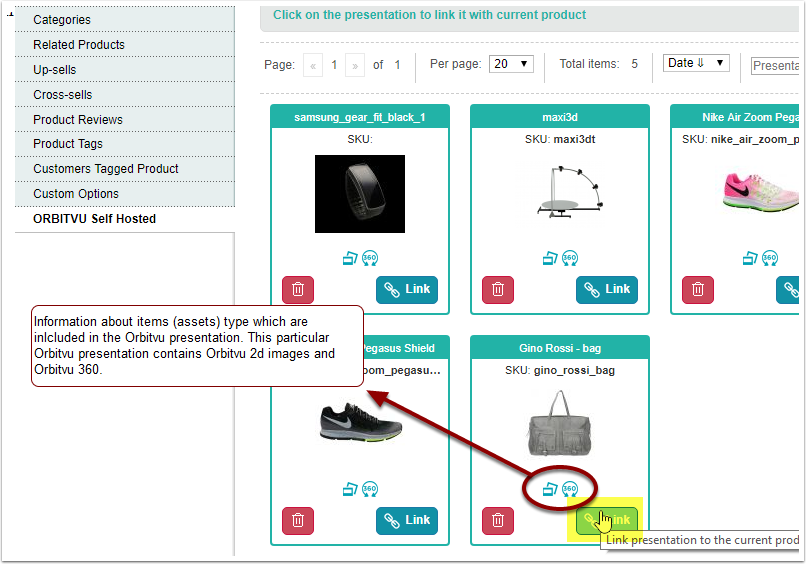Click the partially visible Link button on Nike card

coord(787,289)
